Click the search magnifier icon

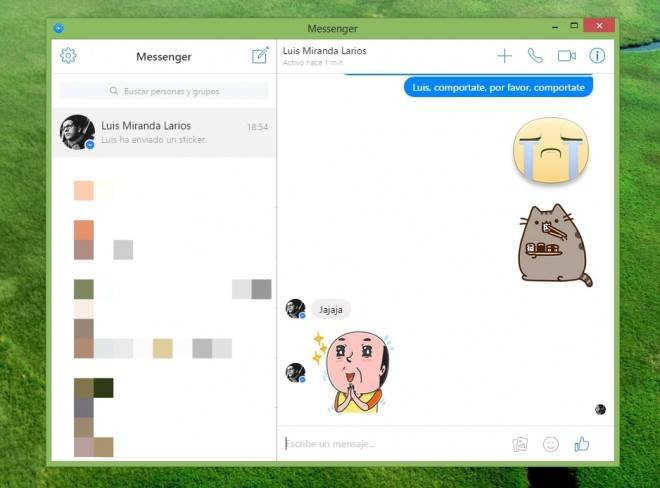[114, 91]
